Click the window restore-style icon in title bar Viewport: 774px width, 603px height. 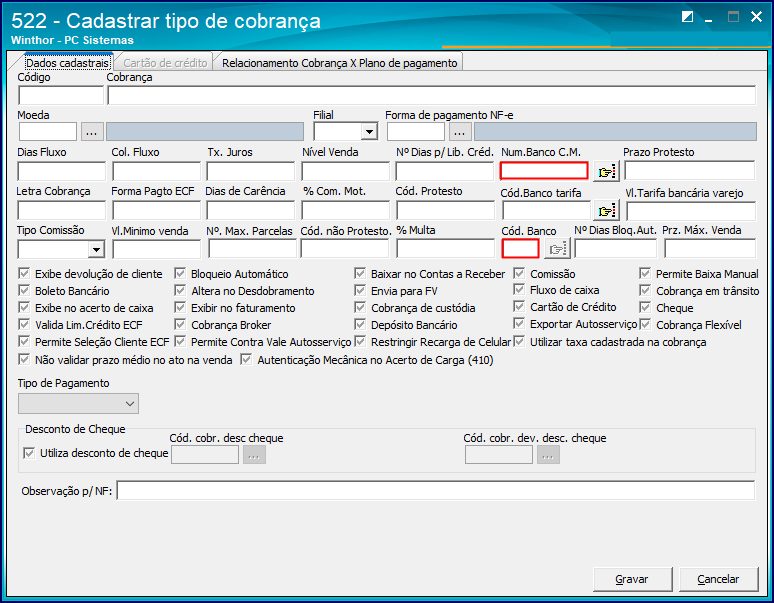(x=687, y=17)
